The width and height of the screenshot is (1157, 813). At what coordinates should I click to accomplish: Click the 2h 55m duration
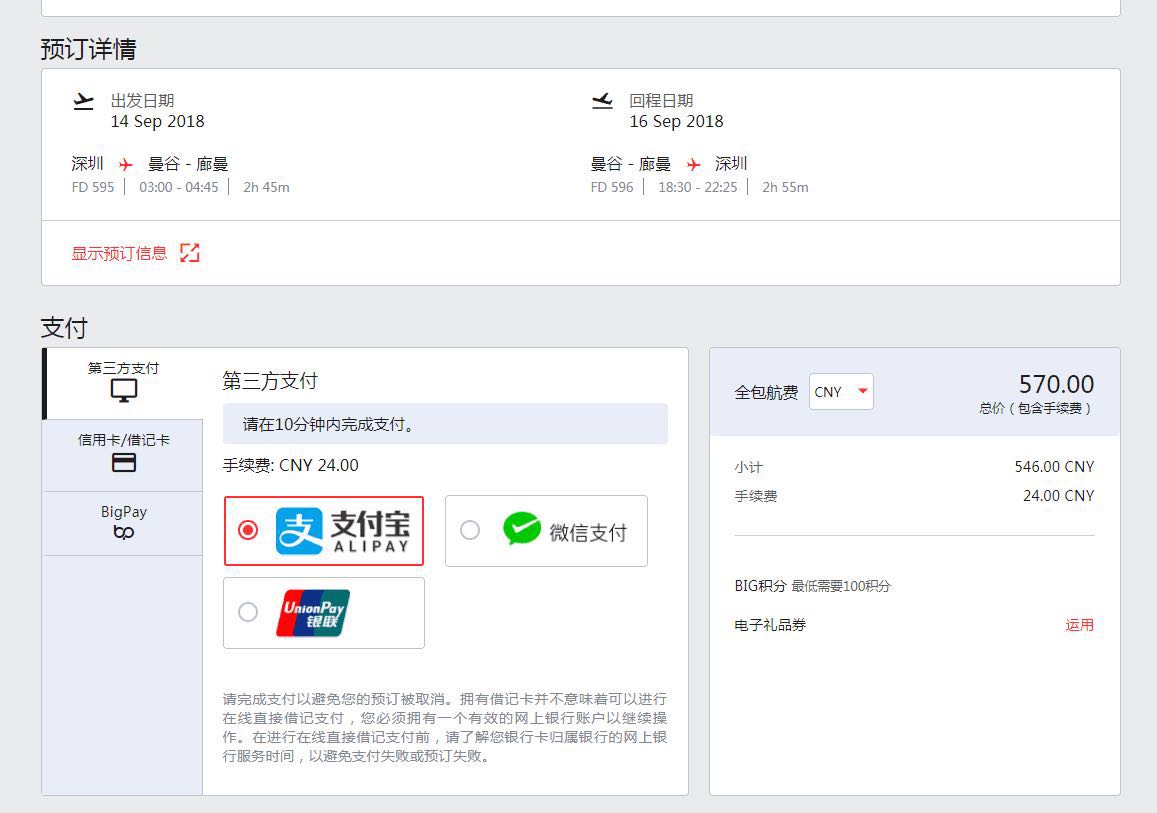click(x=785, y=187)
